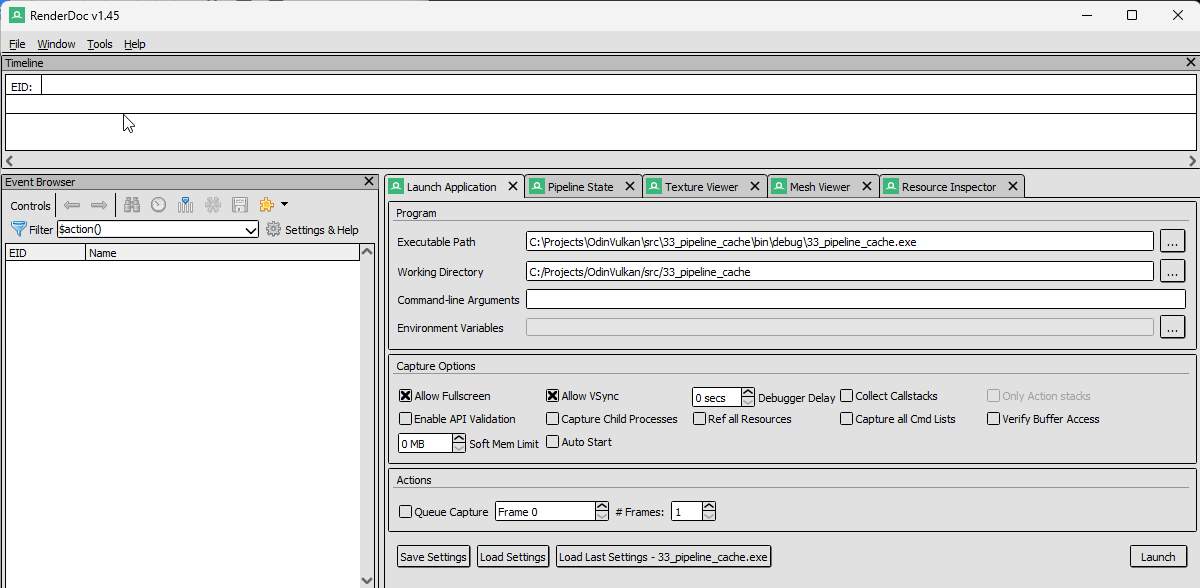
Task: Increase the # Frames value
Action: [x=709, y=507]
